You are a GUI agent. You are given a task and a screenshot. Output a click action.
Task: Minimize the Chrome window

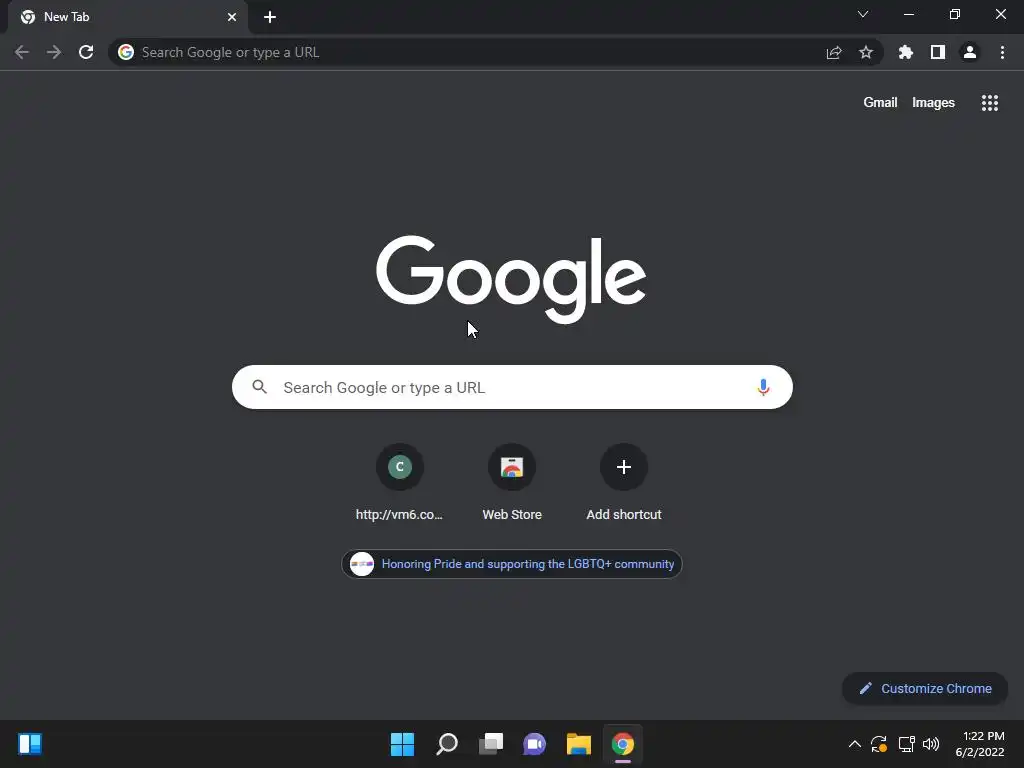(x=908, y=14)
